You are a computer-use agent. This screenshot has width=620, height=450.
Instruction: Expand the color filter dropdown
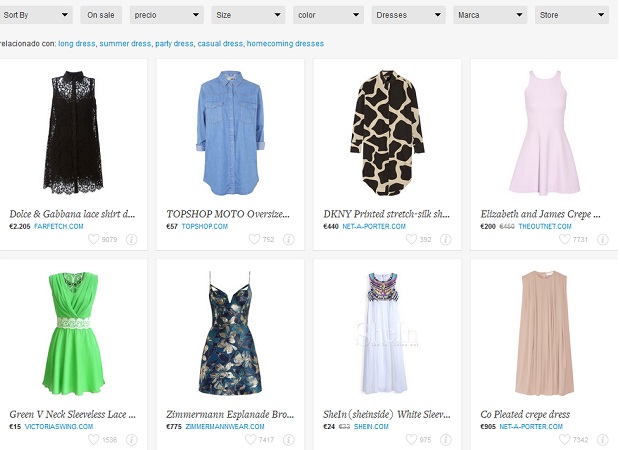[x=328, y=15]
